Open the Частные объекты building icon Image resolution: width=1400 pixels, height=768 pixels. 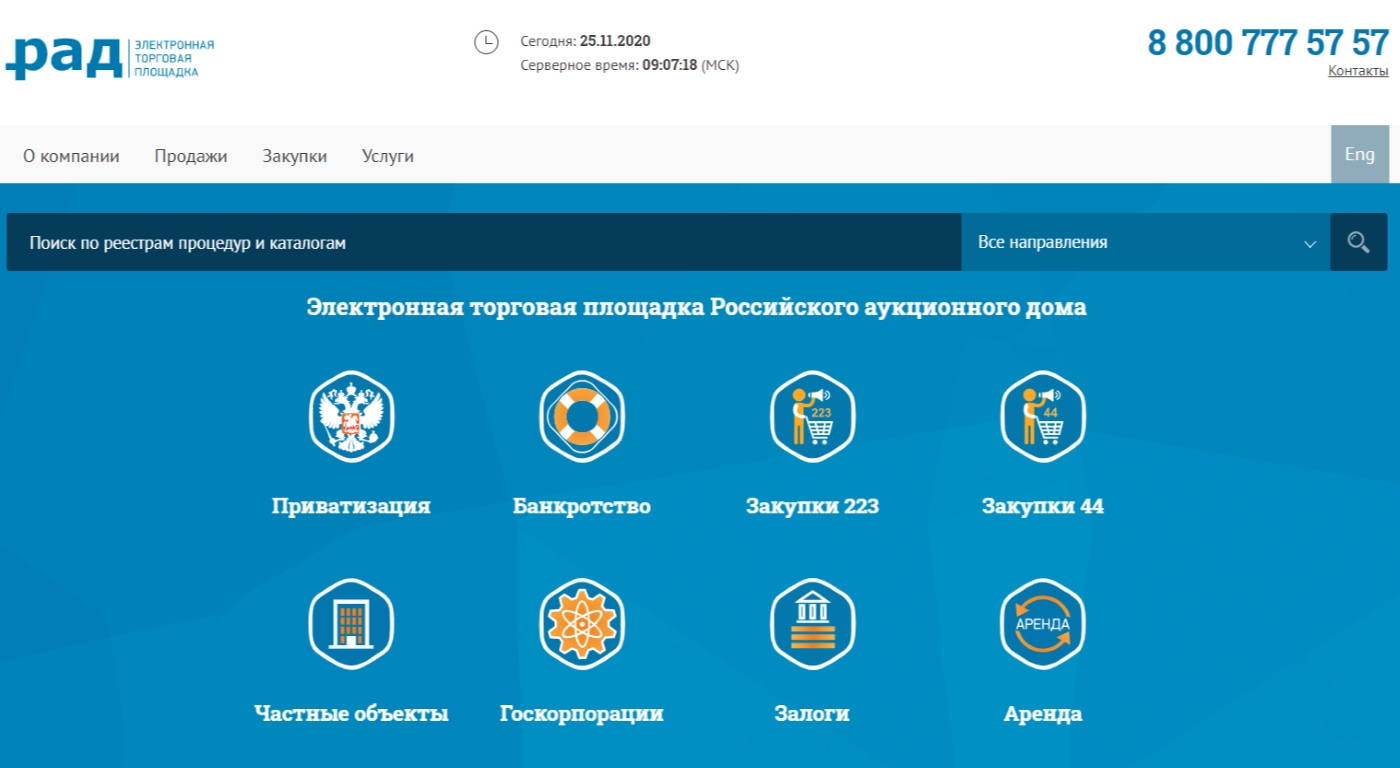[x=351, y=621]
